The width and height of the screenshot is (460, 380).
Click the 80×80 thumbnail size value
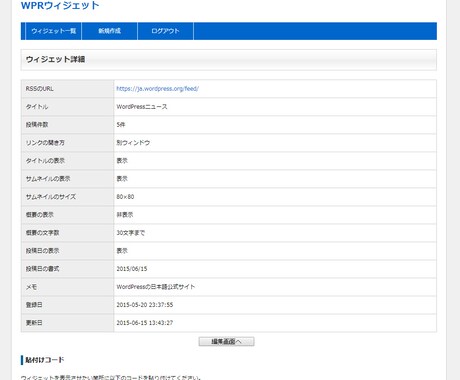[125, 197]
